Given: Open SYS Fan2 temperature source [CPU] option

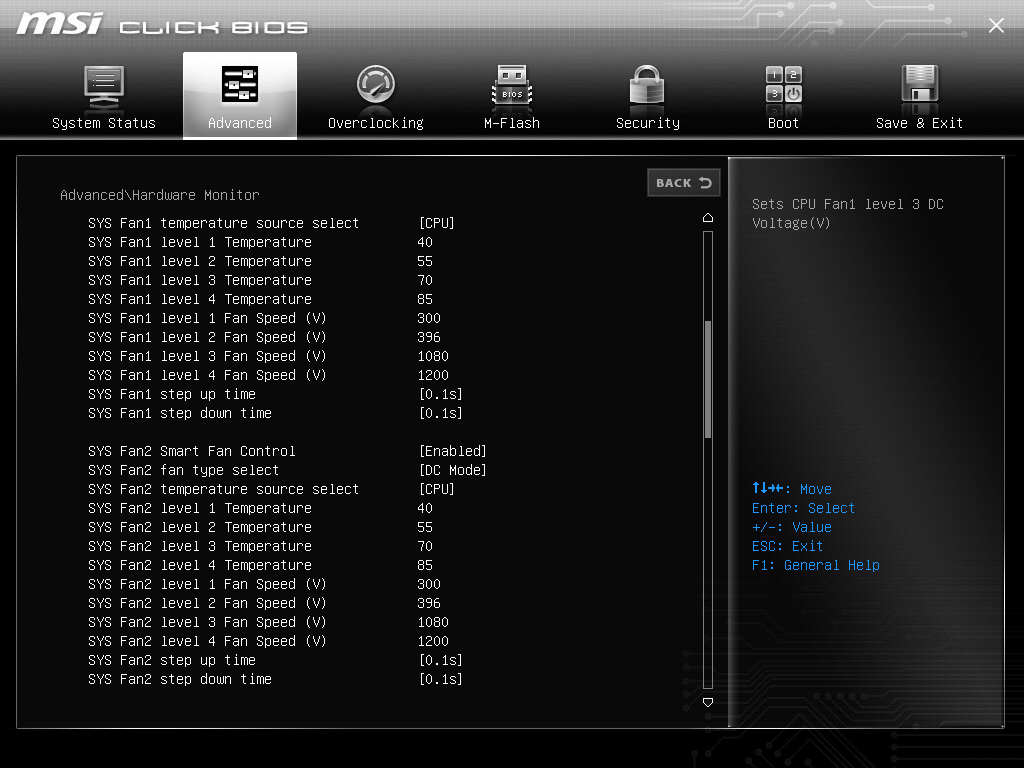Looking at the screenshot, I should point(436,489).
